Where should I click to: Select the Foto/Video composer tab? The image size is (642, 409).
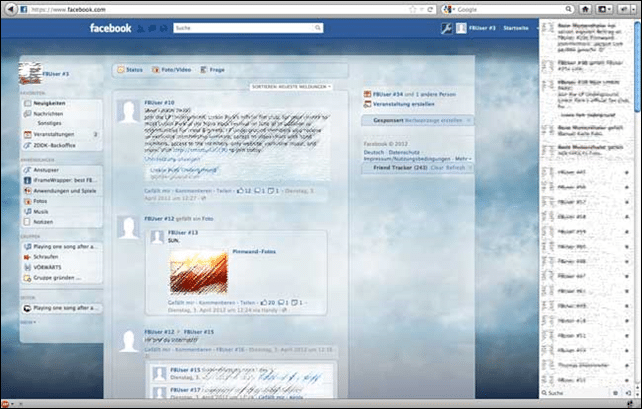coord(172,70)
